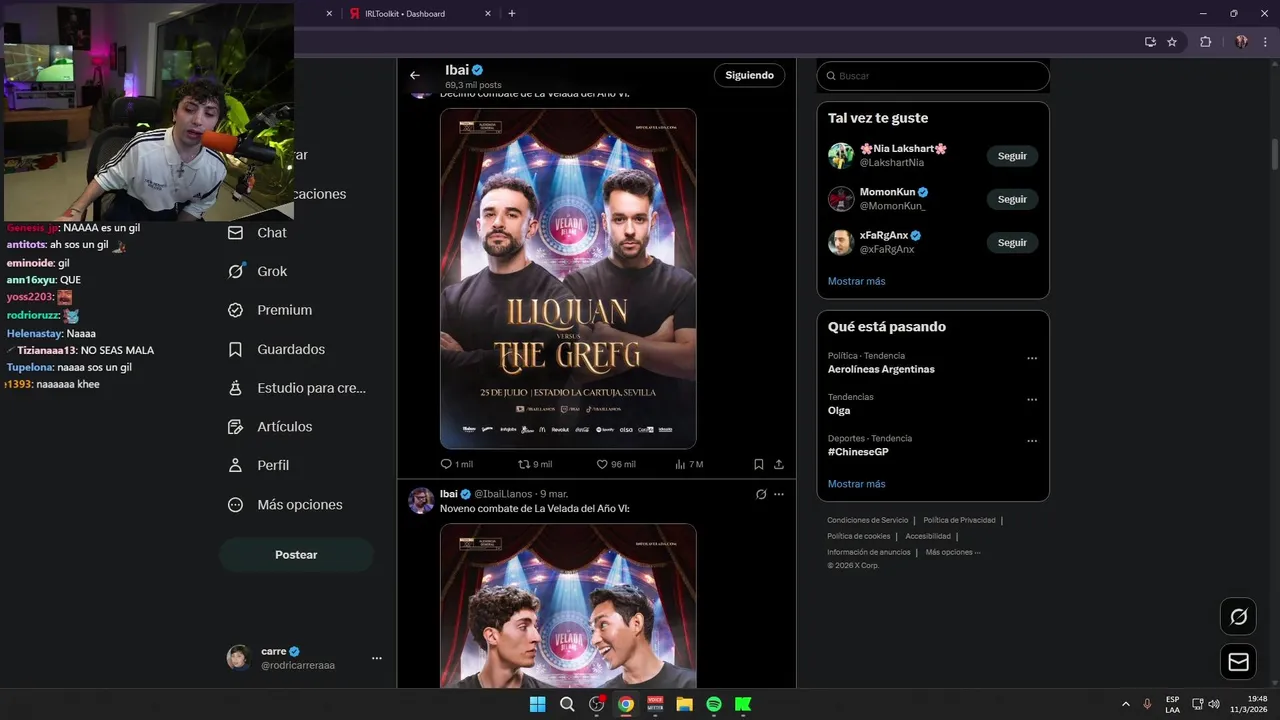Image resolution: width=1280 pixels, height=720 pixels.
Task: Open account menu dots next to carre
Action: pyautogui.click(x=377, y=658)
